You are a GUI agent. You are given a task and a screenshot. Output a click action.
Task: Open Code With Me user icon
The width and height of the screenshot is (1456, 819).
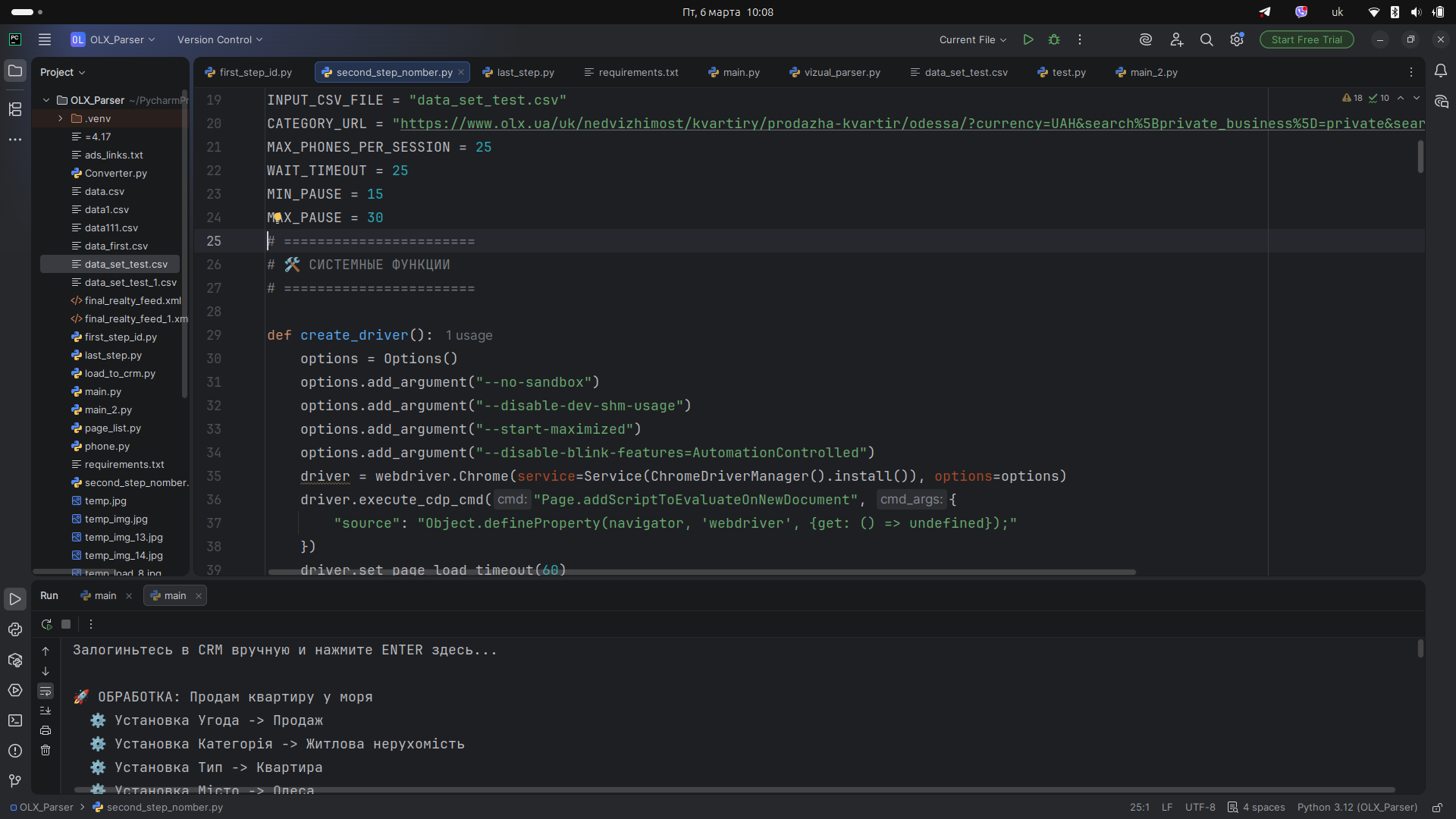tap(1176, 39)
